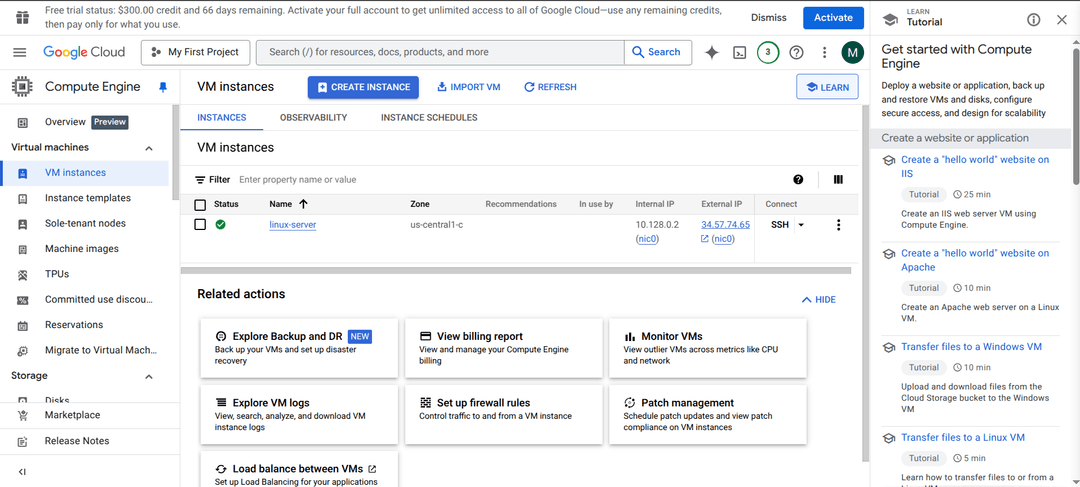Open the internal IP nic0 link

click(647, 239)
